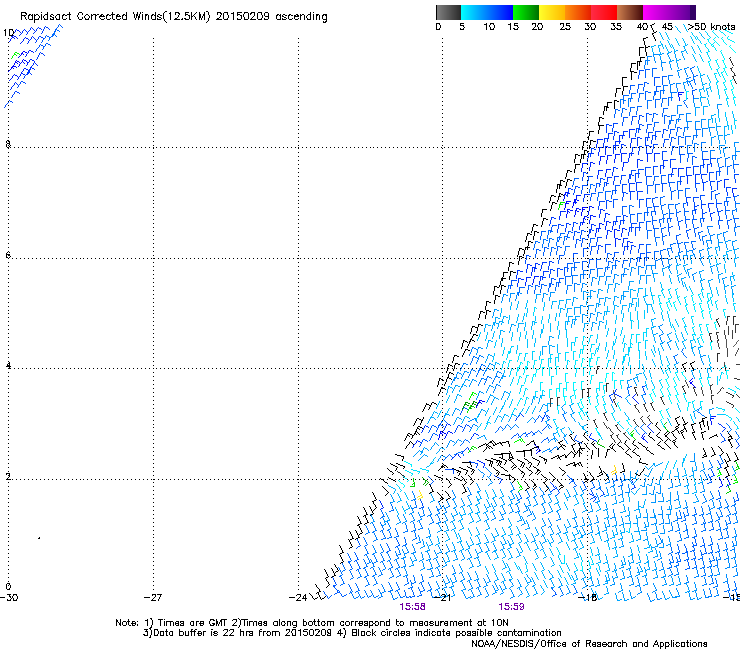Click the blue 5-15 knots legend segment
The image size is (740, 650).
click(487, 12)
